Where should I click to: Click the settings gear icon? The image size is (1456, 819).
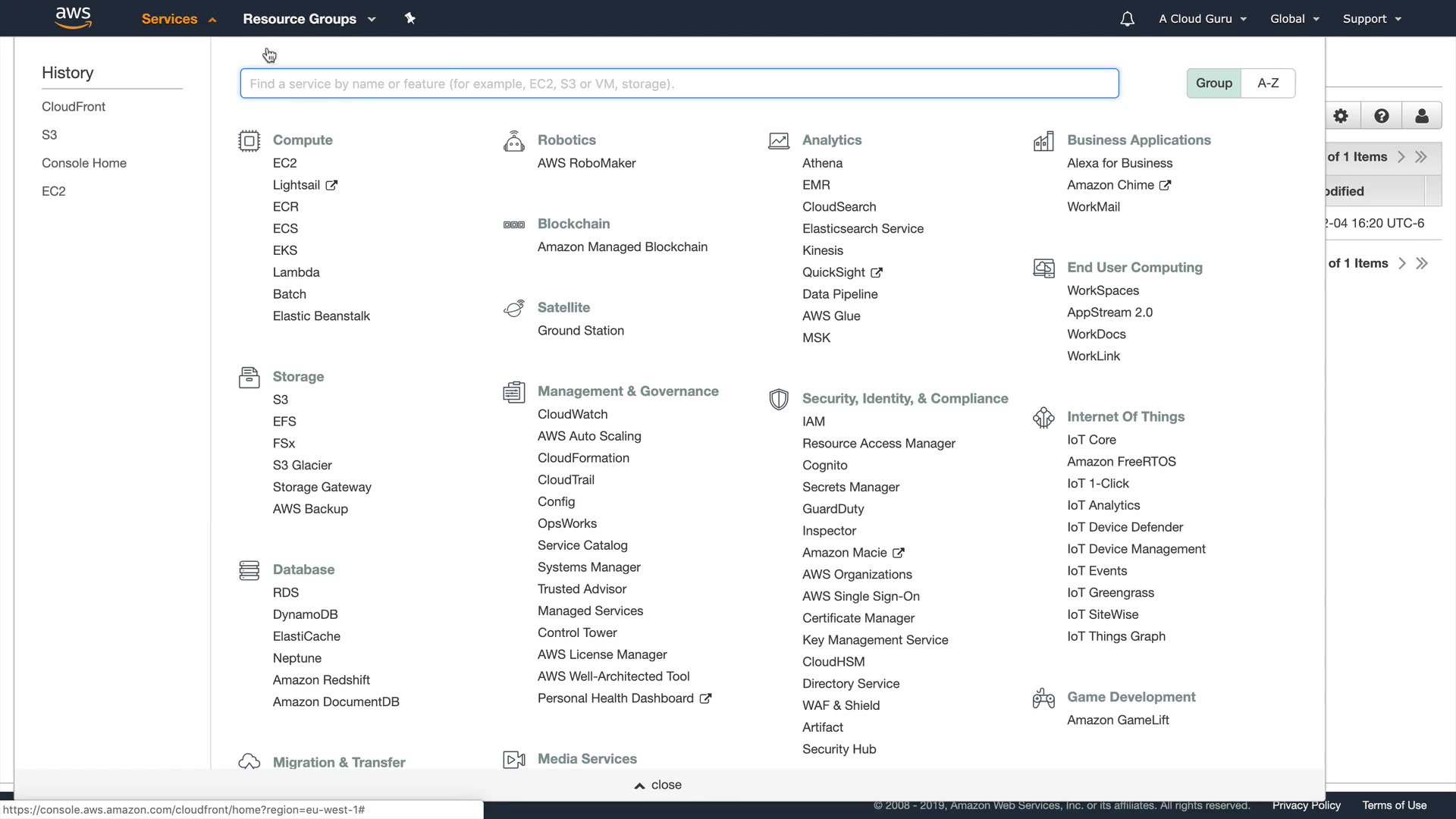tap(1341, 116)
